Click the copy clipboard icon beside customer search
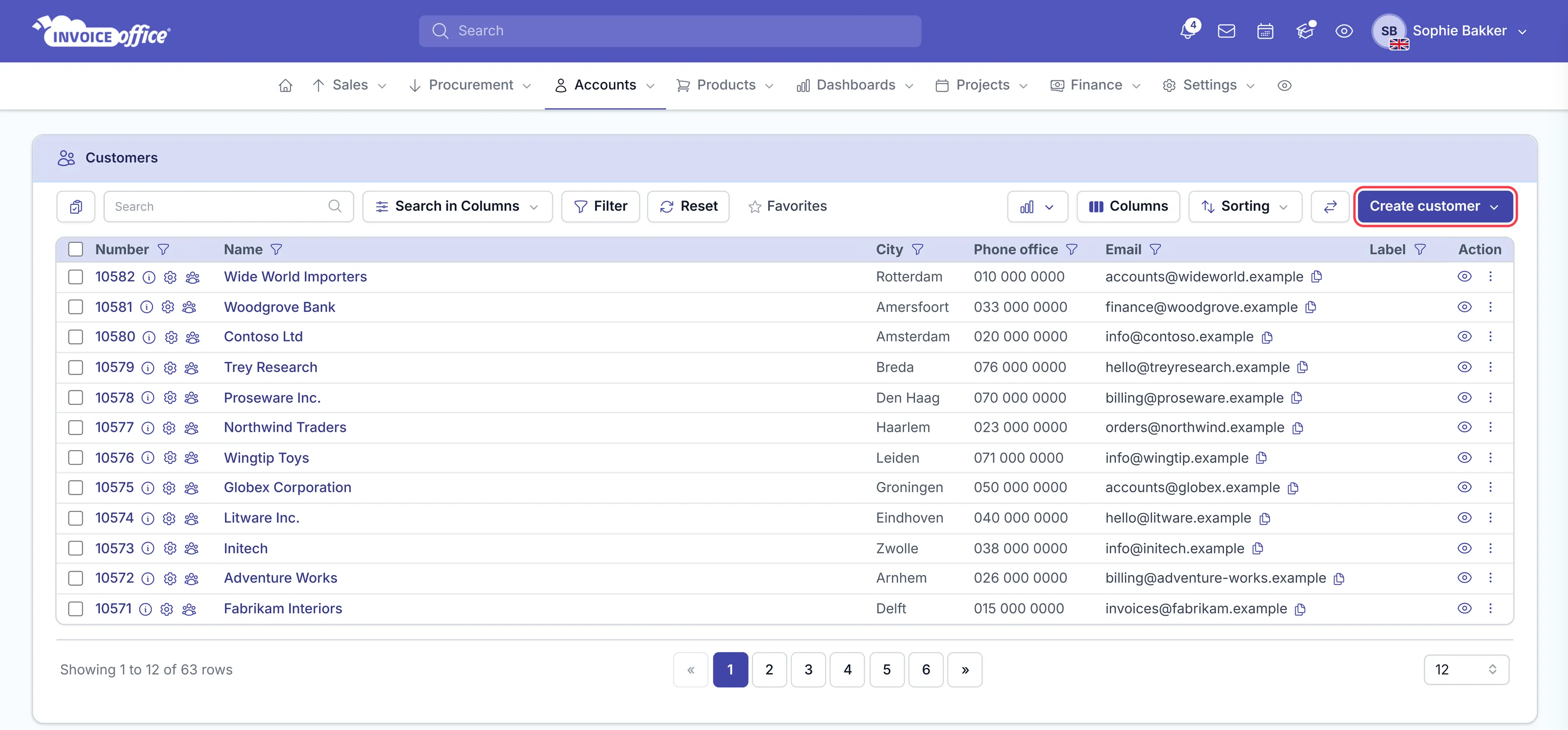 pos(76,206)
